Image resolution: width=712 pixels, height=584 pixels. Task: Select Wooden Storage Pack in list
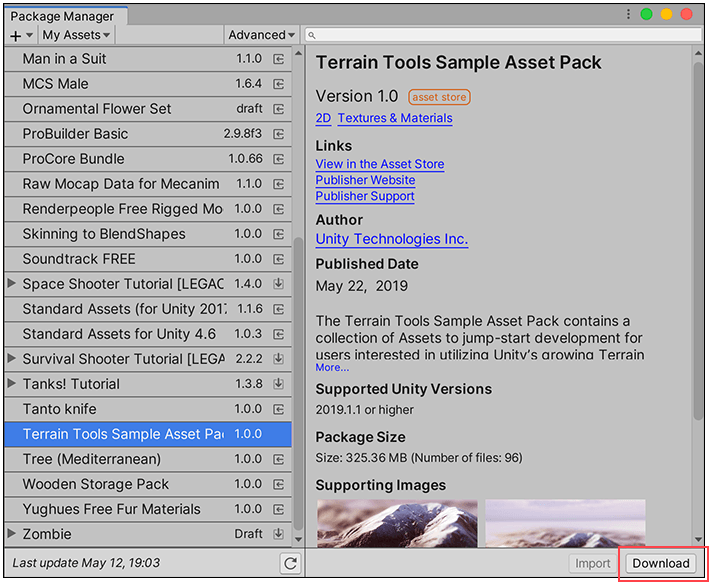(x=148, y=484)
